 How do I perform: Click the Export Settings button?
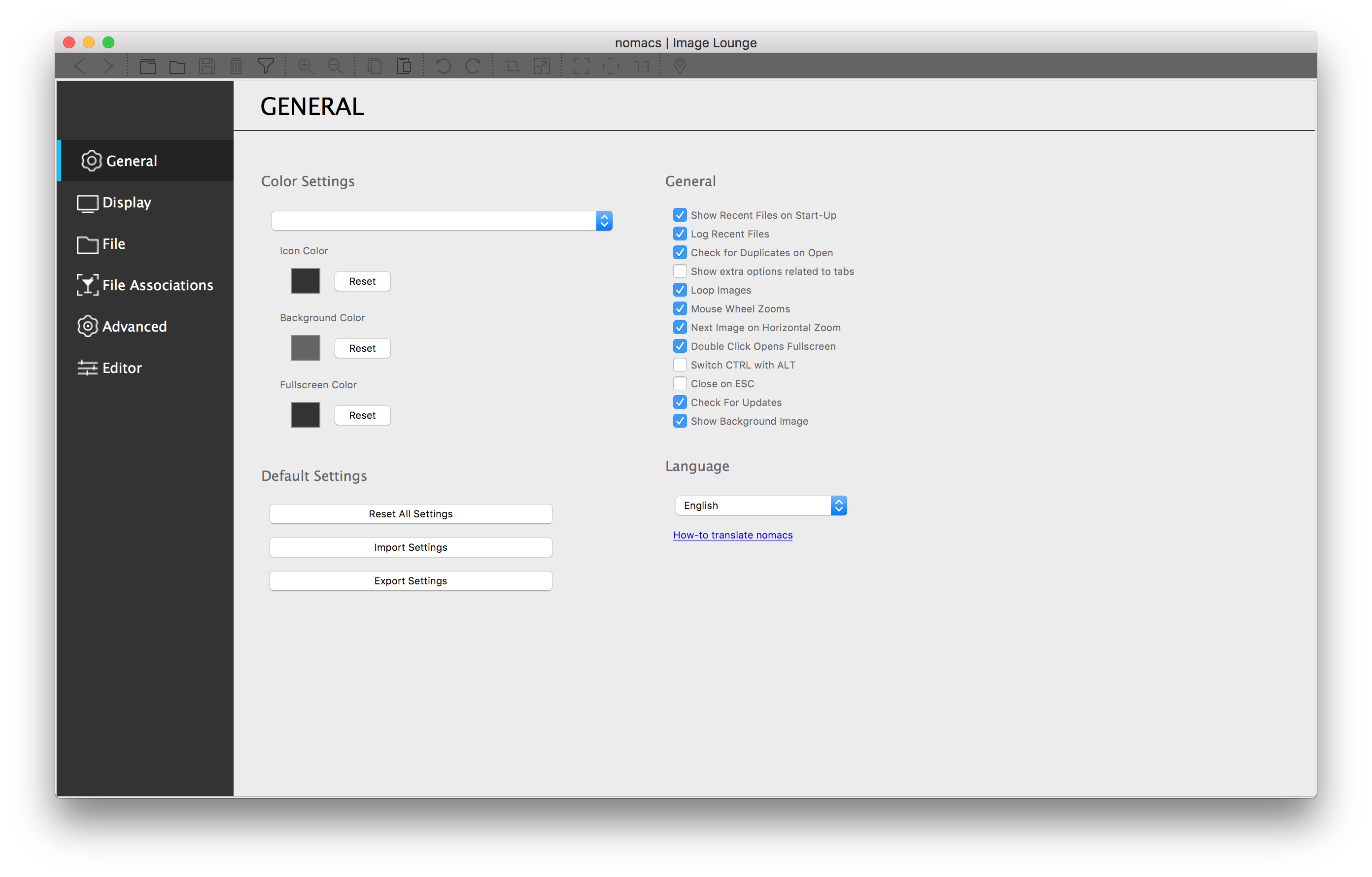(x=410, y=580)
